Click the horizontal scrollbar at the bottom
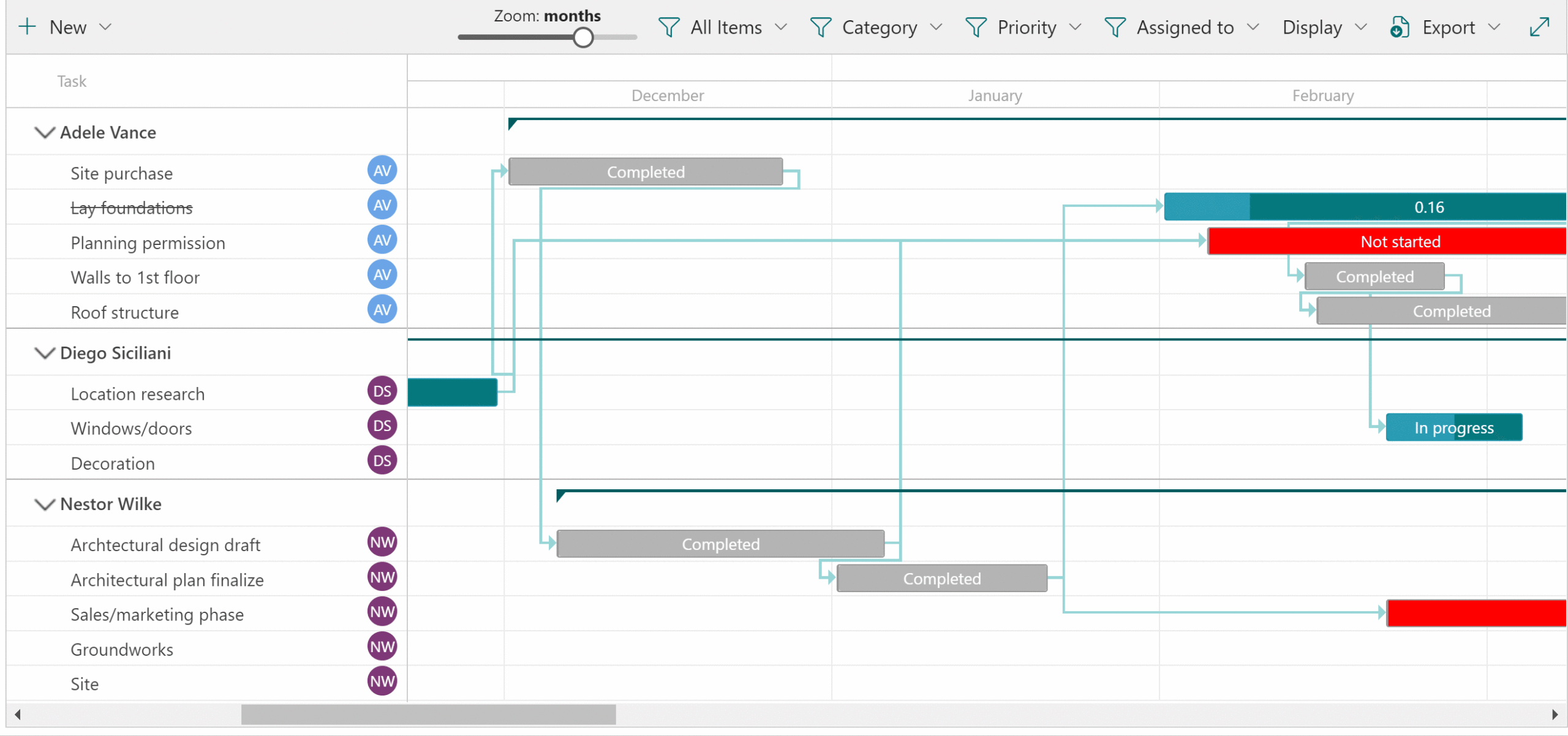 click(x=429, y=714)
